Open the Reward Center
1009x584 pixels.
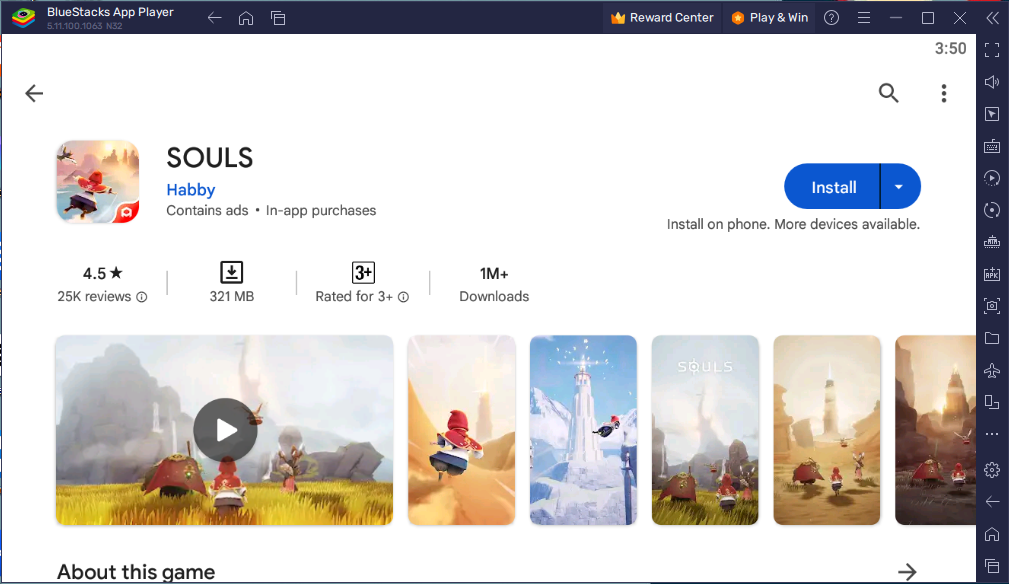click(x=662, y=18)
